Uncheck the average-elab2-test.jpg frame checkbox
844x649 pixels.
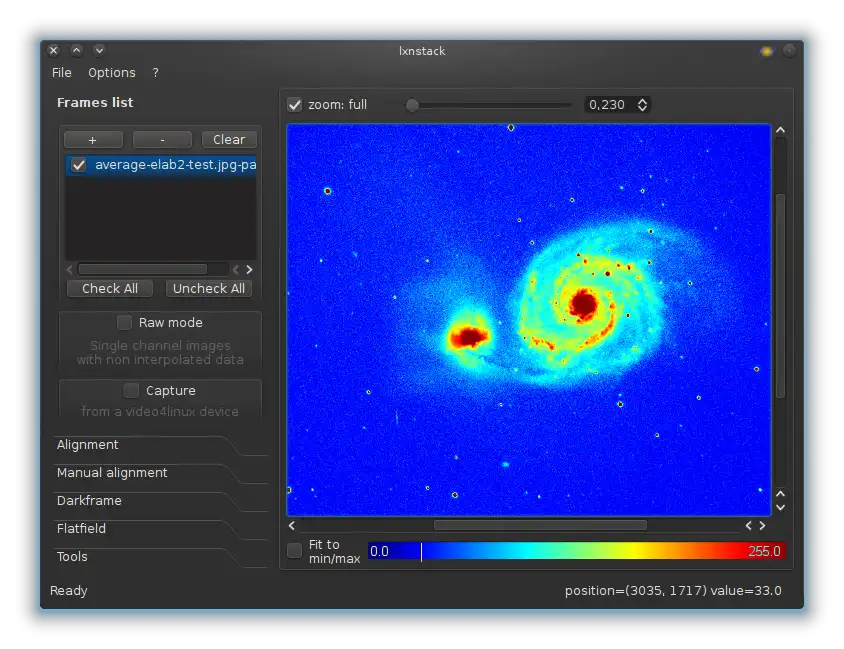point(79,165)
